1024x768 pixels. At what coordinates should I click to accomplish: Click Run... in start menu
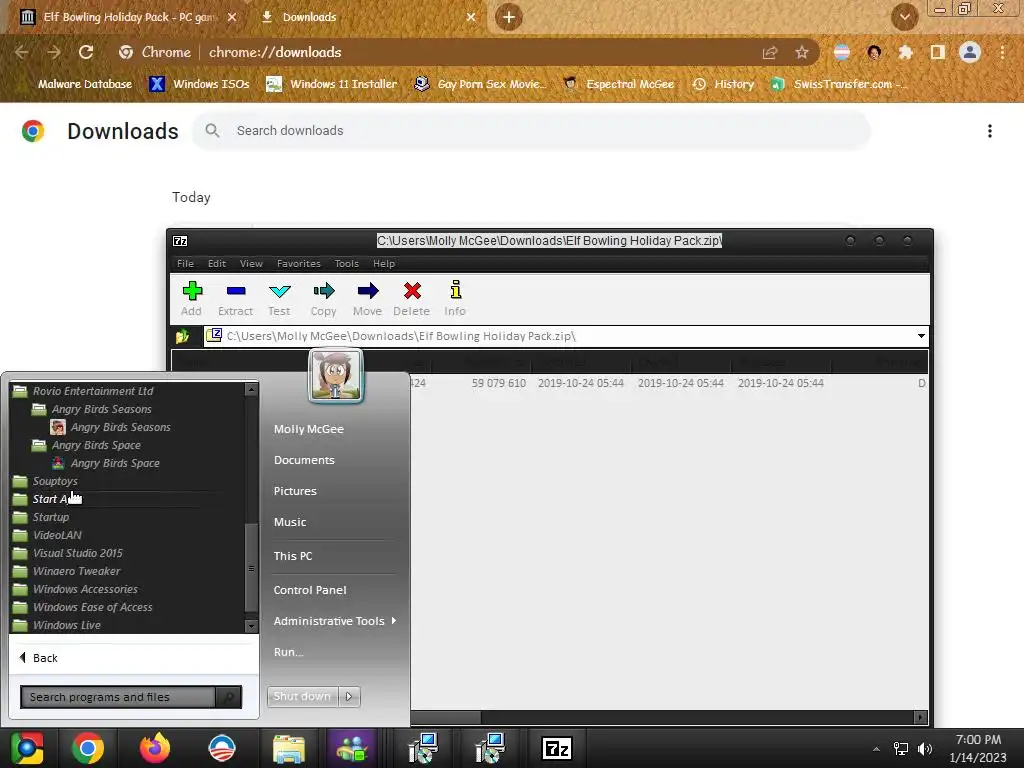point(289,652)
